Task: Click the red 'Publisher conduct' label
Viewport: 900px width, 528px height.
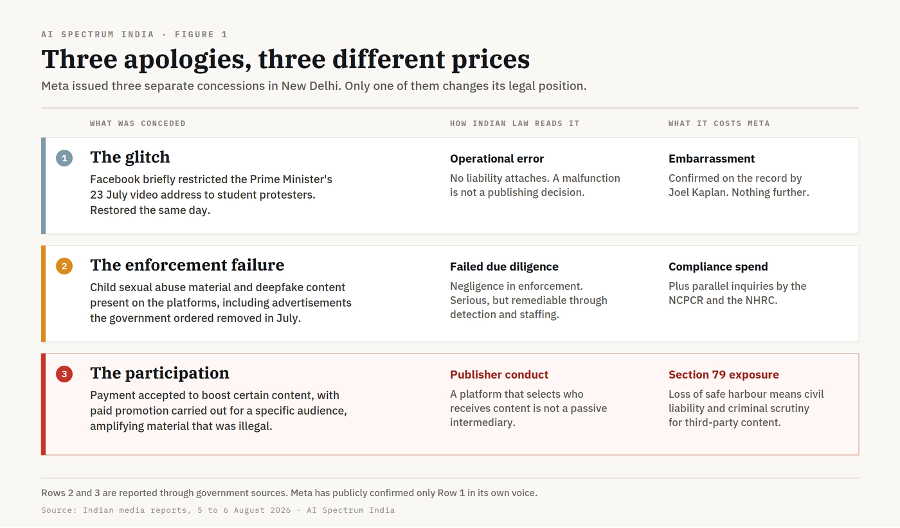Action: [x=499, y=375]
